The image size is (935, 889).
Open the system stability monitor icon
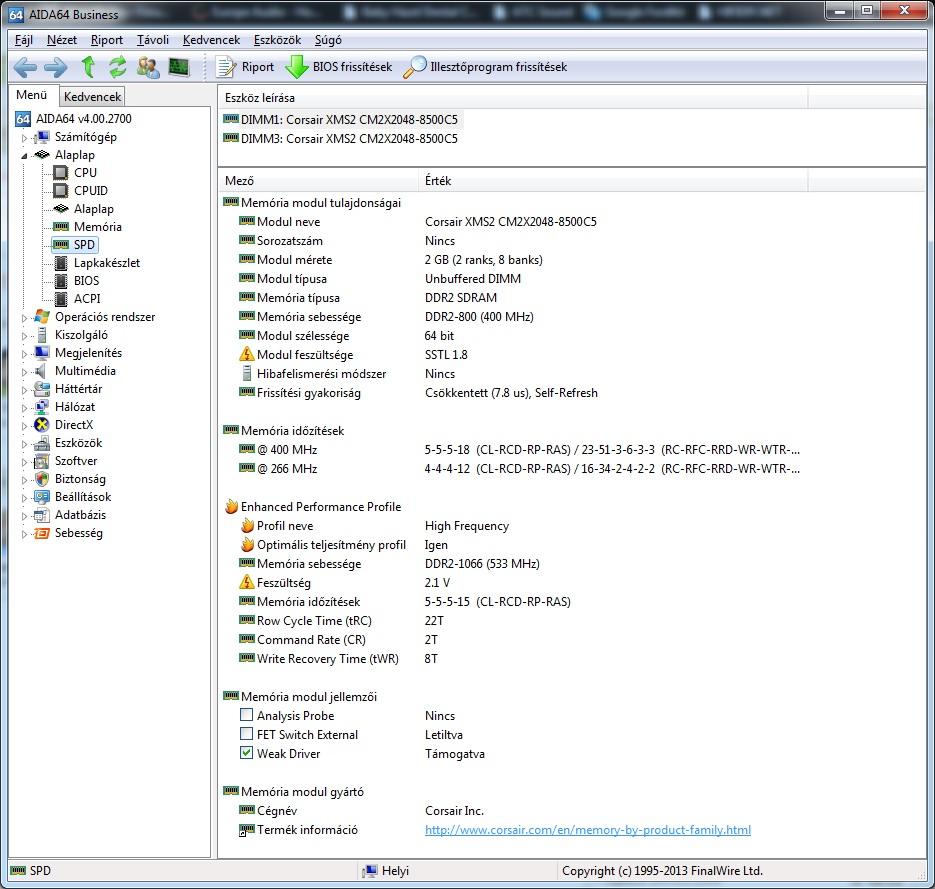point(179,67)
